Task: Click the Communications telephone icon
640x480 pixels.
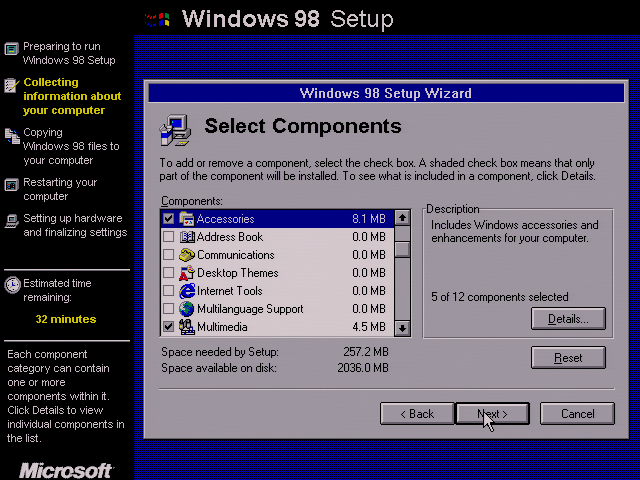Action: (187, 255)
